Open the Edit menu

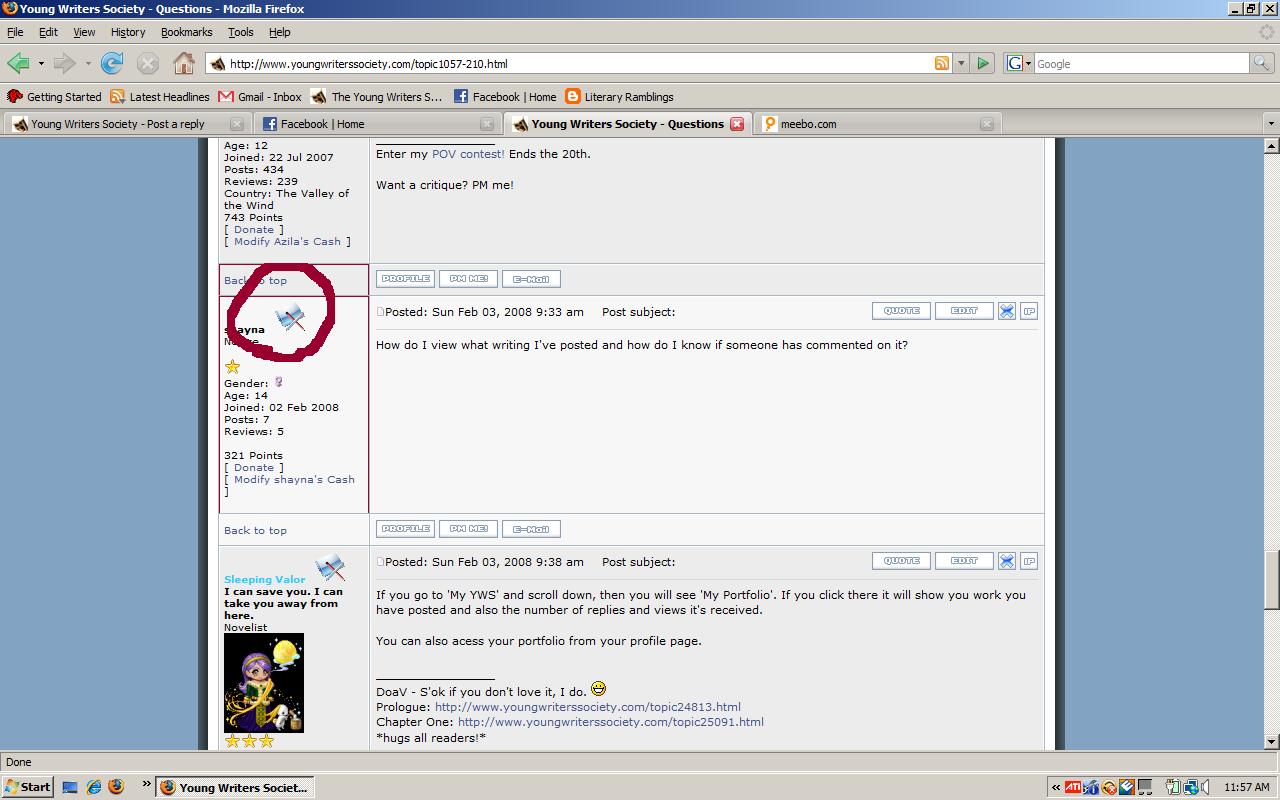pyautogui.click(x=48, y=32)
